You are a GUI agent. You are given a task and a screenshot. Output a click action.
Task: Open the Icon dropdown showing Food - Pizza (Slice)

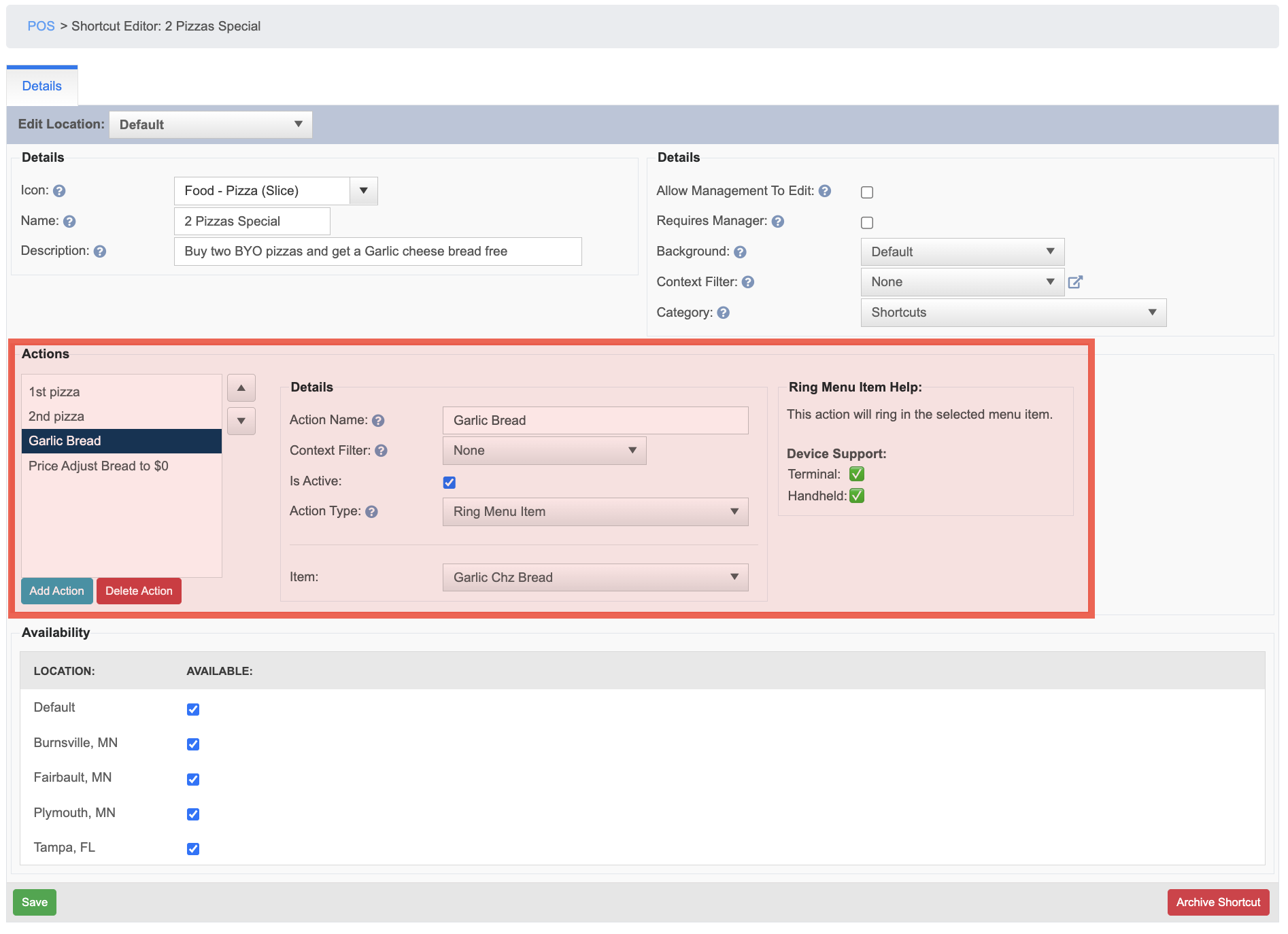pos(276,191)
